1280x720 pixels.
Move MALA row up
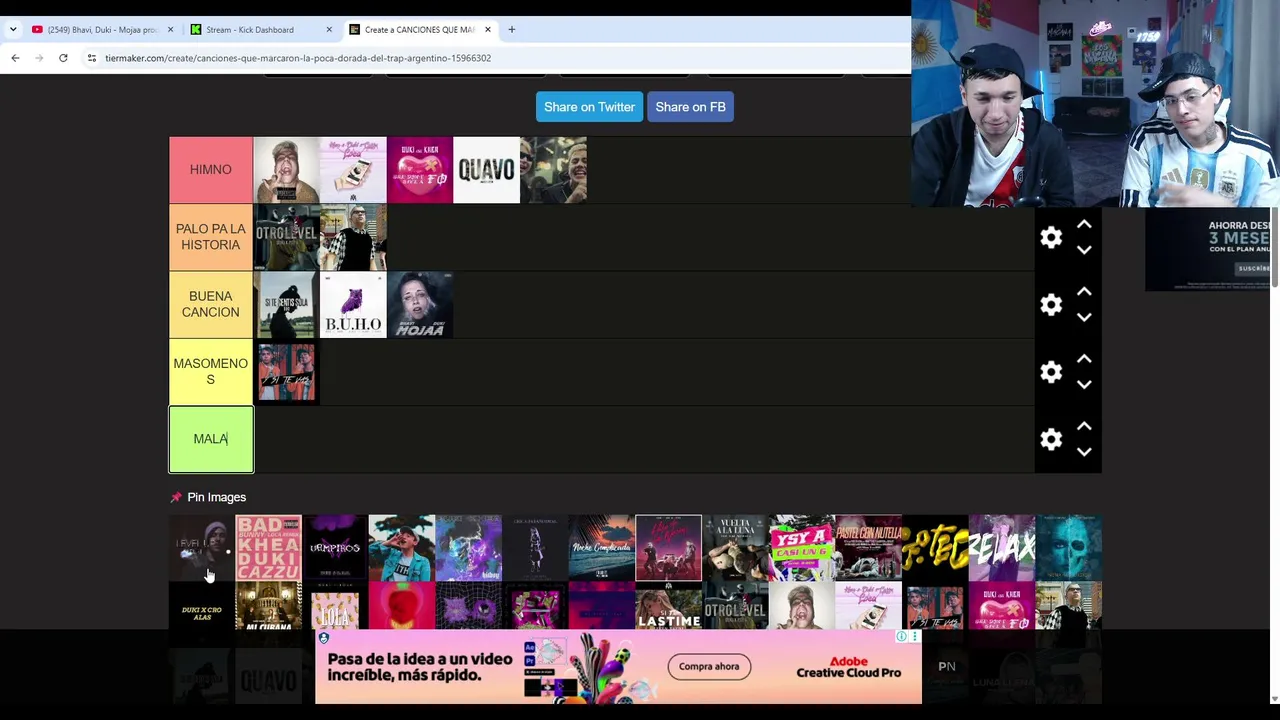(1084, 426)
